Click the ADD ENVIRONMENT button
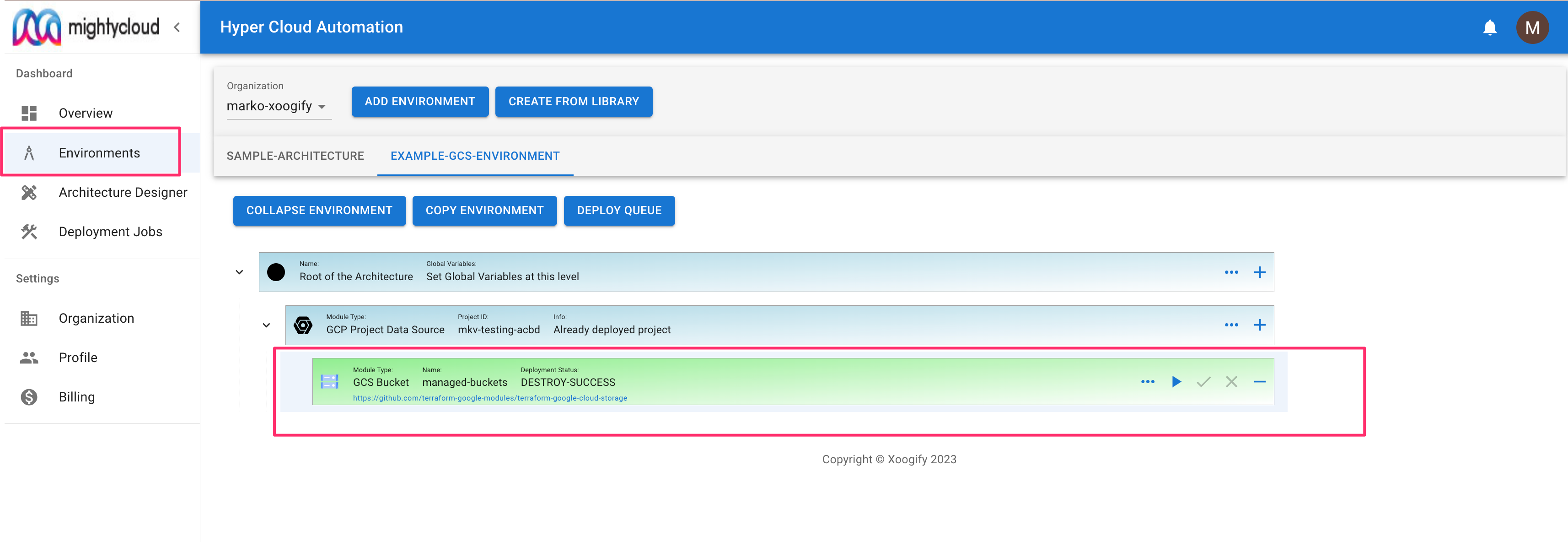The image size is (1568, 542). [x=419, y=102]
